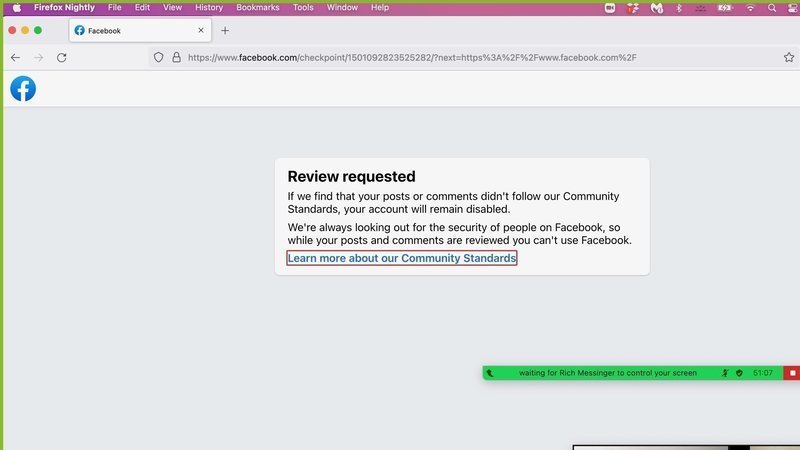Select the Facebook browser tab
800x450 pixels.
pos(130,31)
